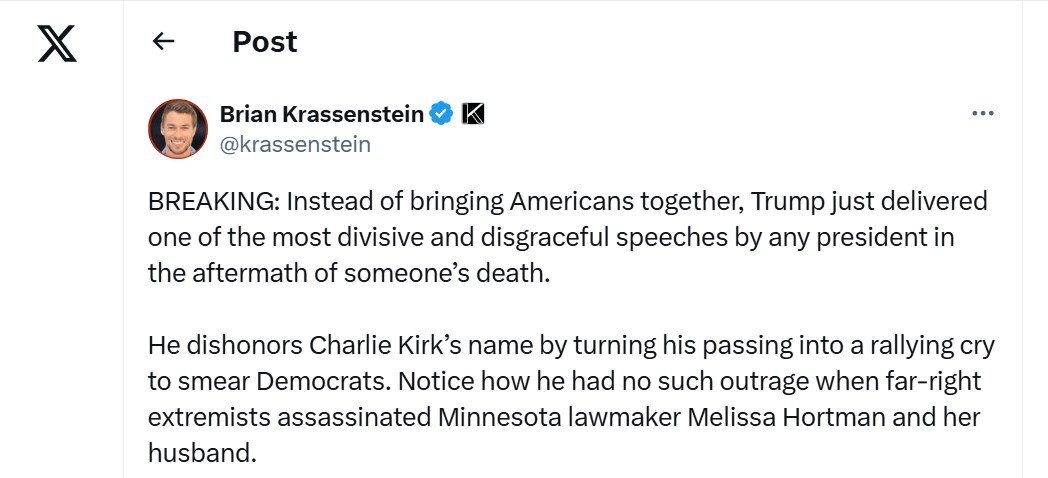The image size is (1048, 478).
Task: Open Brian Krassenstein's profile picture
Action: (x=178, y=129)
